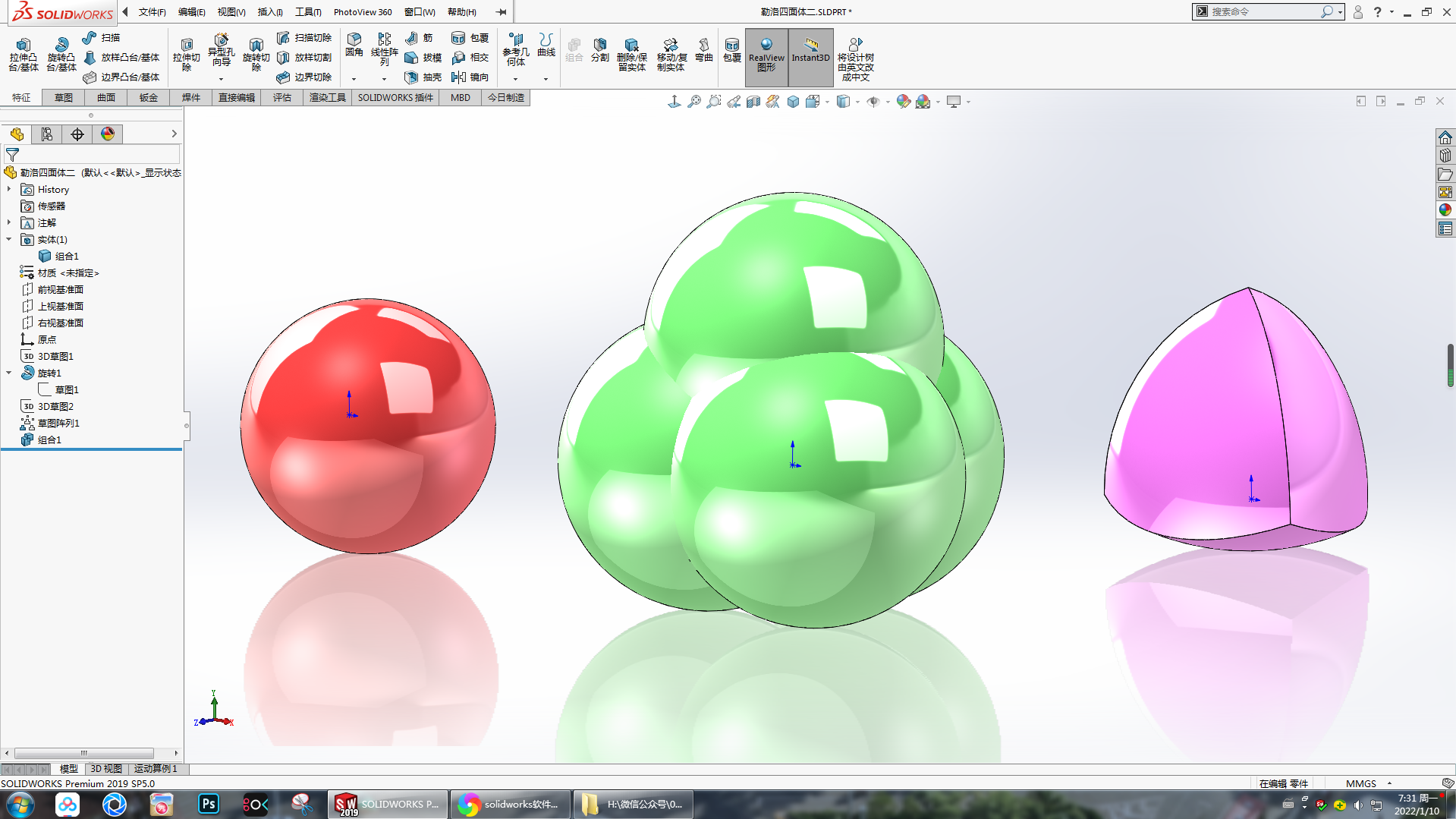Click the 将设计树由英文改成中文 button
1456x819 pixels.
tap(855, 59)
